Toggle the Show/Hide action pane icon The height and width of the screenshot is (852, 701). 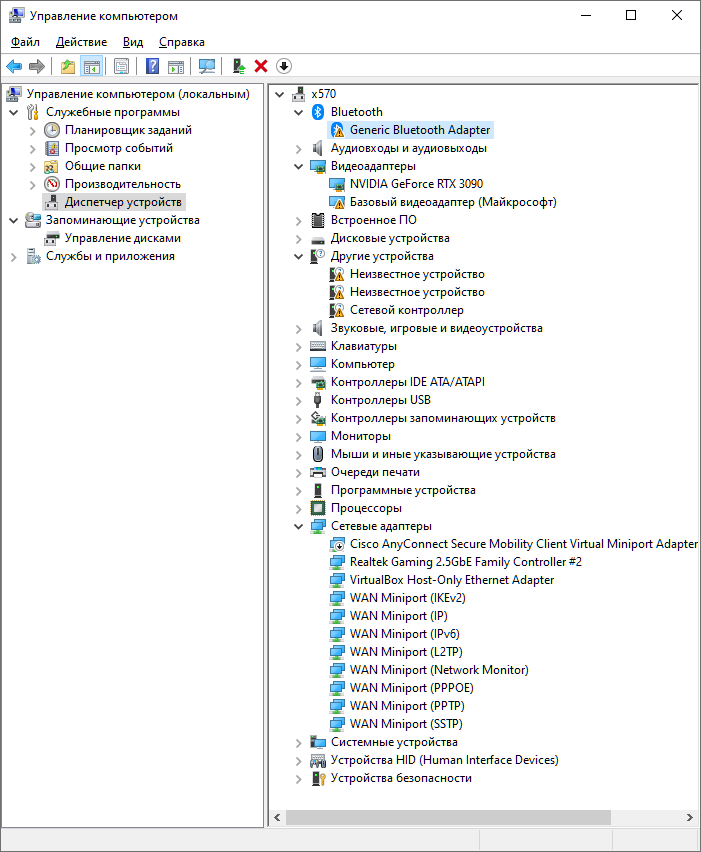click(176, 66)
